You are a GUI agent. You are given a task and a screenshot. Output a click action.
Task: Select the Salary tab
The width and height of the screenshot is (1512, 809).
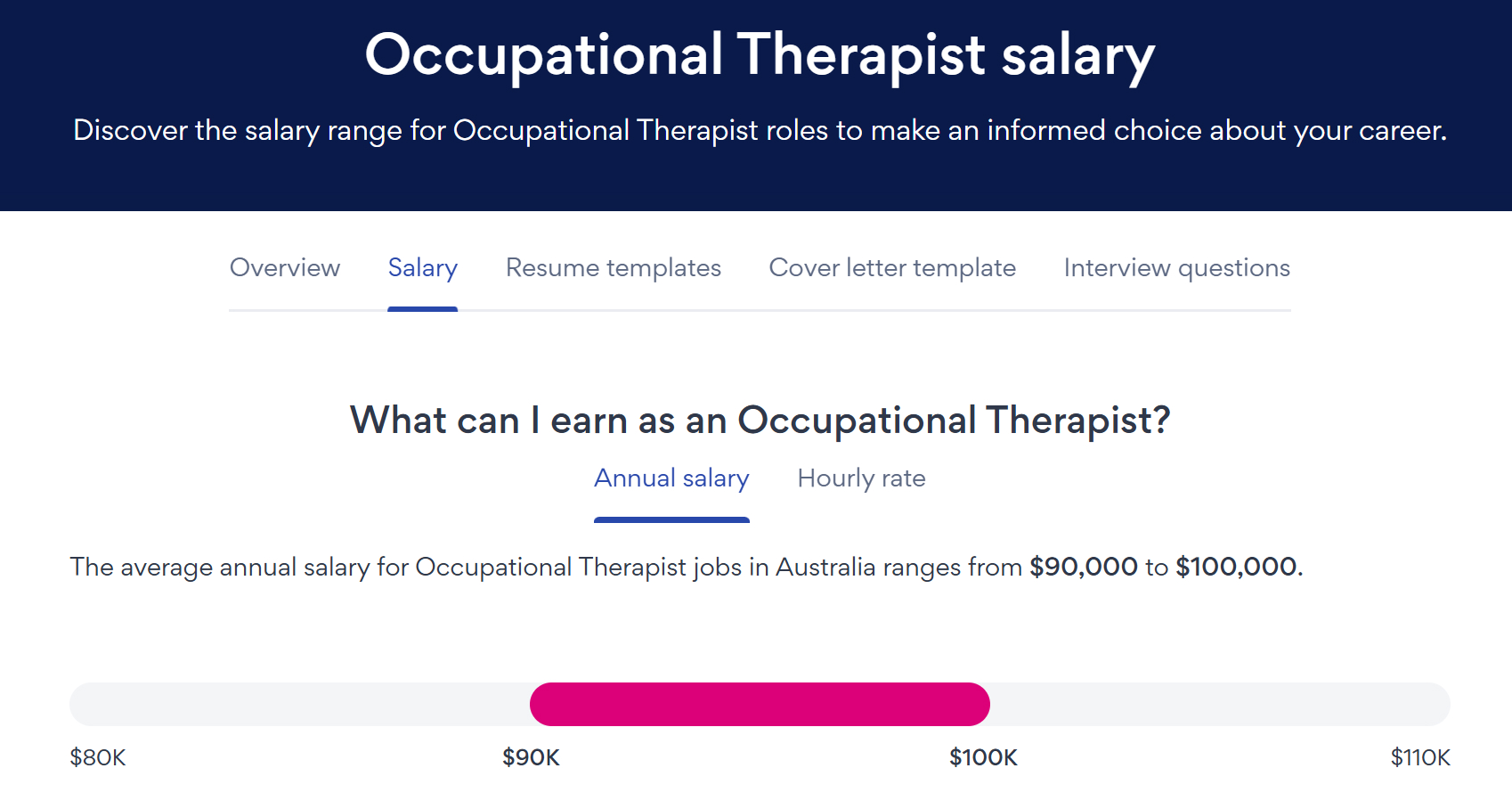point(423,268)
